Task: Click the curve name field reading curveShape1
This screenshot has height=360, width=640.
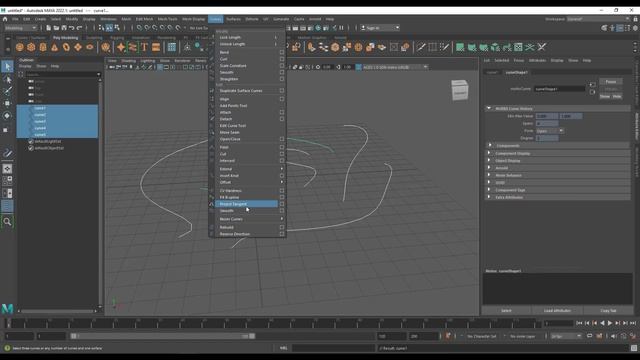Action: click(x=559, y=89)
